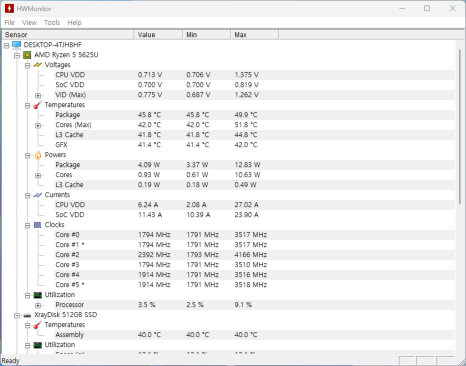The height and width of the screenshot is (366, 466).
Task: Select the CPU VDD current row
Action: (x=255, y=205)
